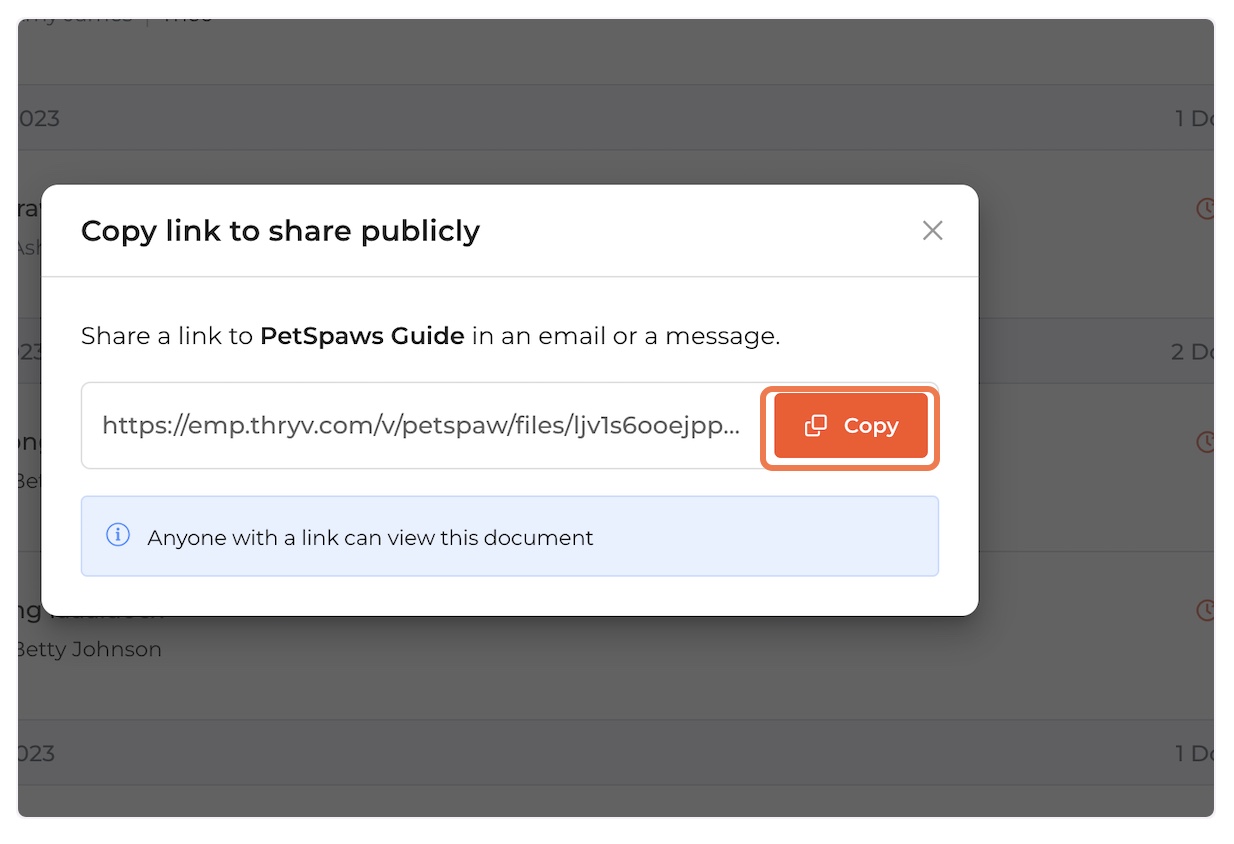Click the top '023' date group header
The width and height of the screenshot is (1234, 844).
(x=39, y=118)
